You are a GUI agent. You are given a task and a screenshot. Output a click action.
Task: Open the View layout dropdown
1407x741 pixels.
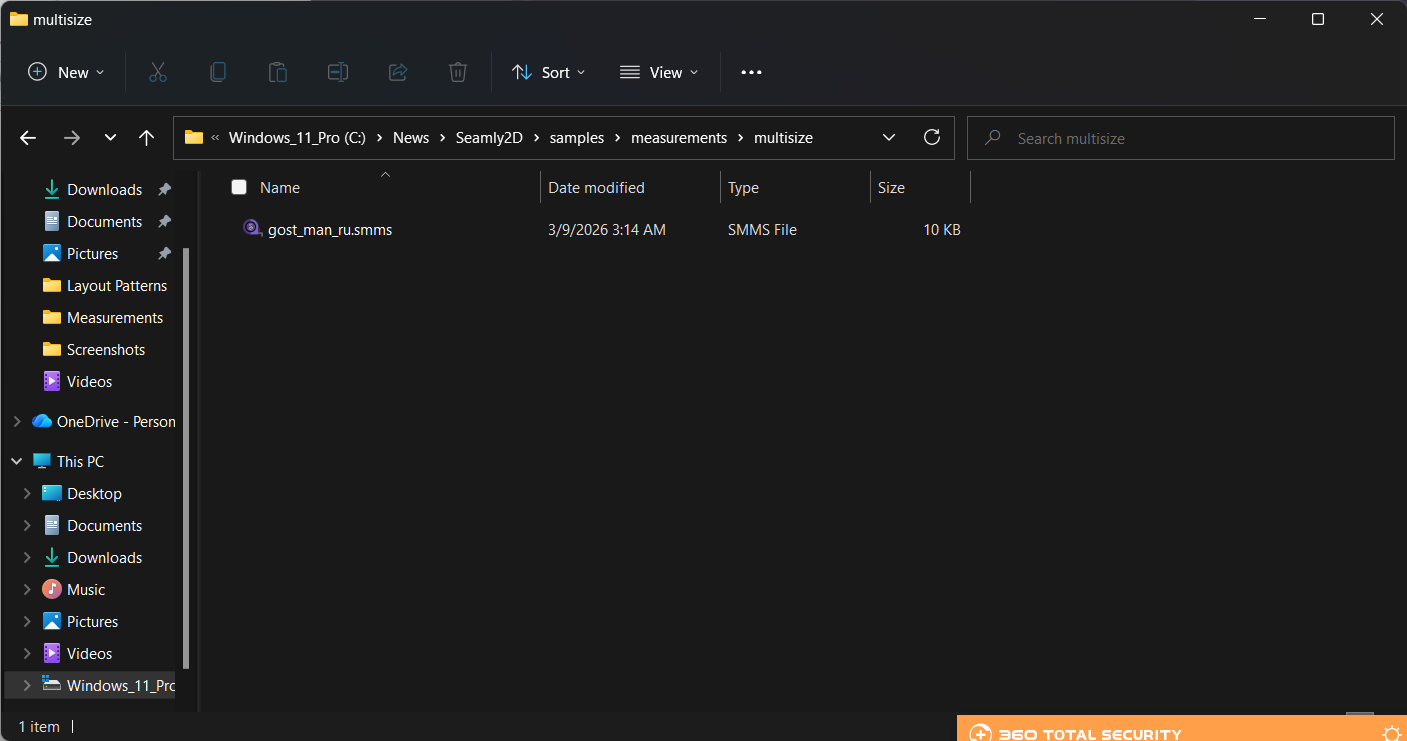(x=659, y=72)
